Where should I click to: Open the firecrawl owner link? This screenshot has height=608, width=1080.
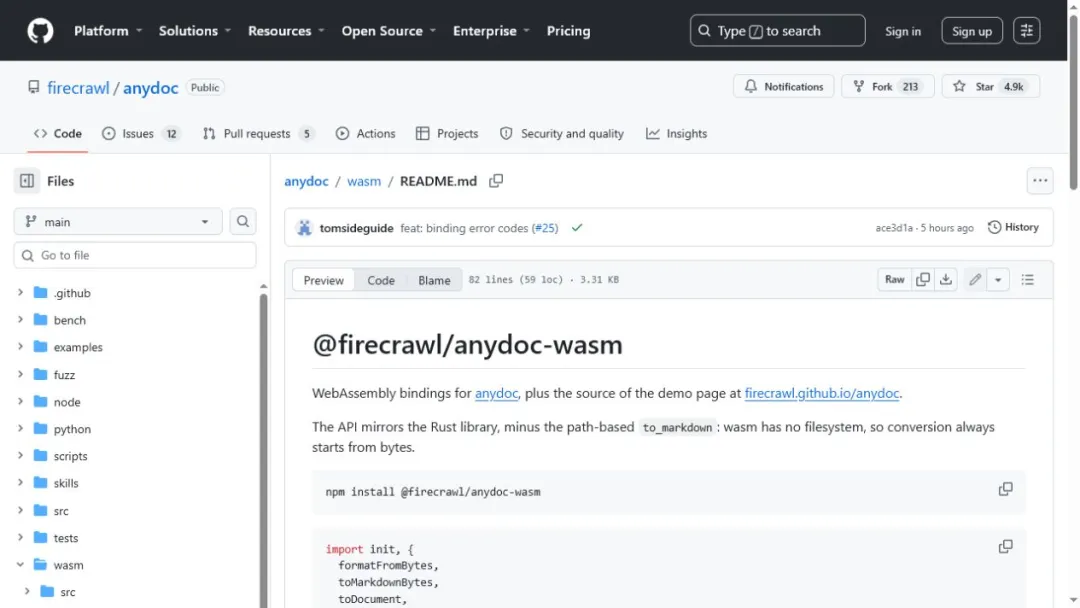click(x=78, y=87)
